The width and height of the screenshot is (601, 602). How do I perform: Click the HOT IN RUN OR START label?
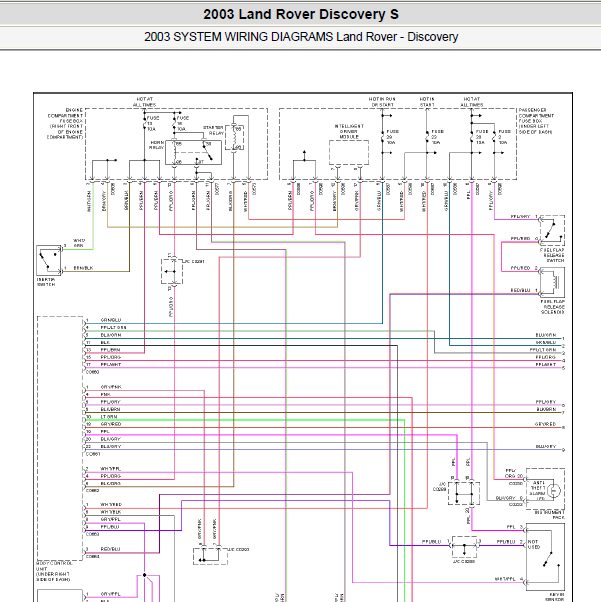[382, 102]
